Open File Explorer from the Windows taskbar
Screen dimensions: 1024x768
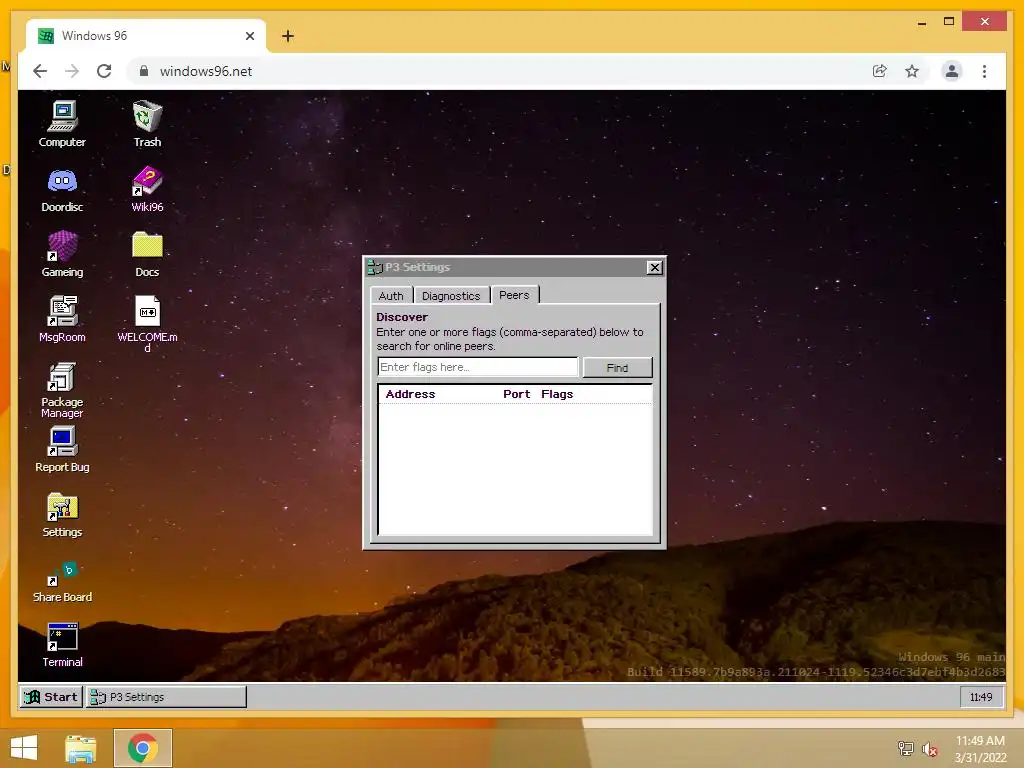[81, 748]
